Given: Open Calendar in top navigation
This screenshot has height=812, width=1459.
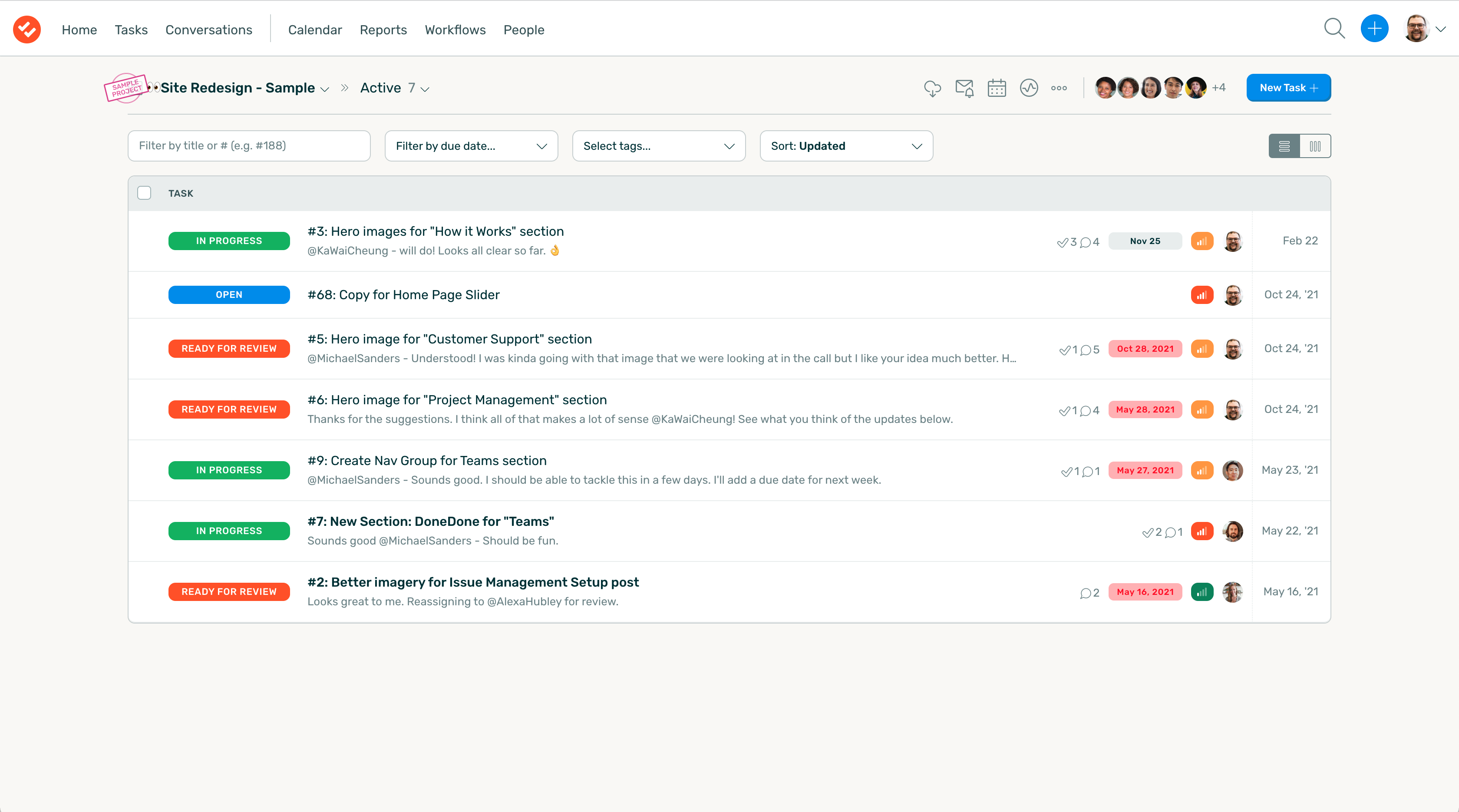Looking at the screenshot, I should click(315, 30).
